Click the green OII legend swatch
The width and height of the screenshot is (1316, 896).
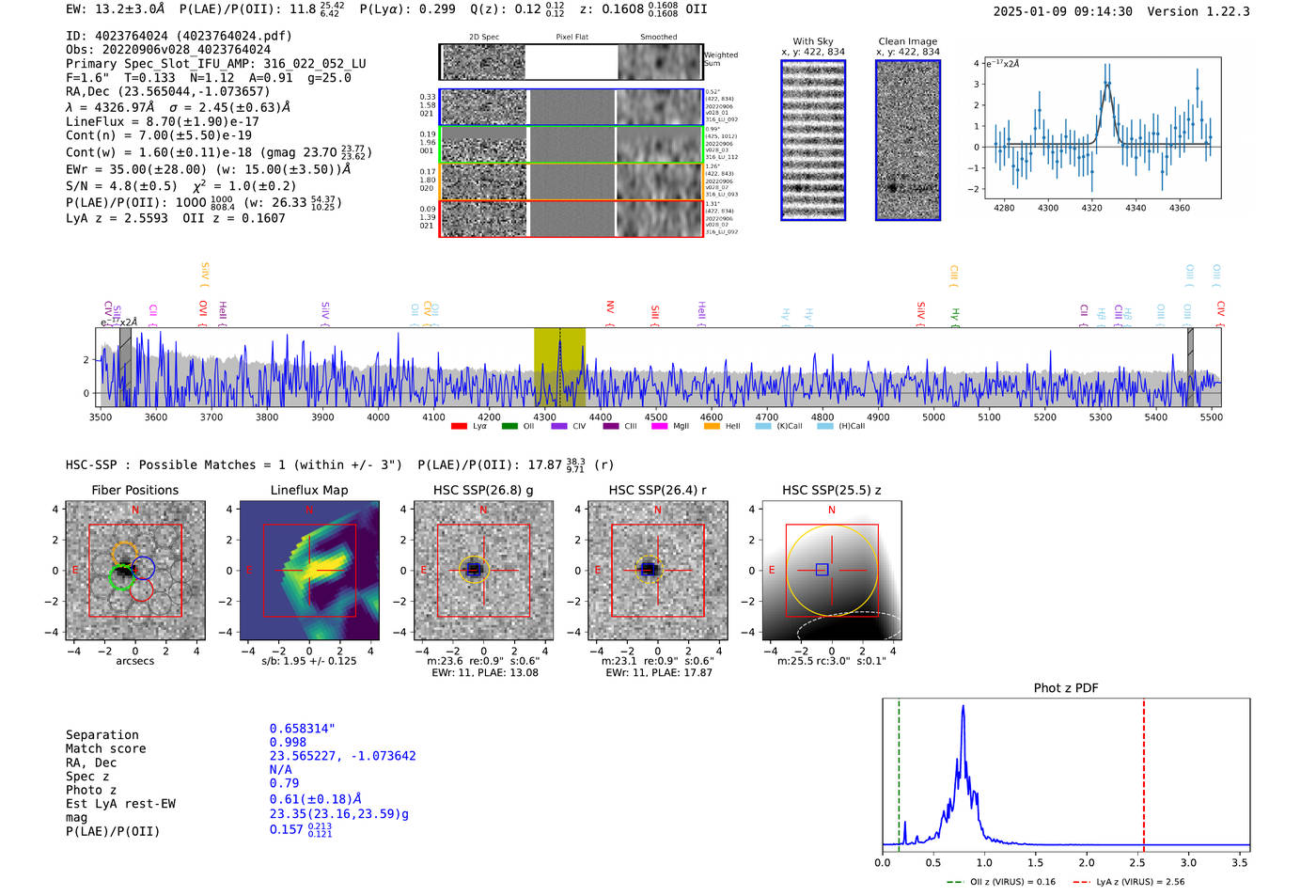tap(509, 426)
